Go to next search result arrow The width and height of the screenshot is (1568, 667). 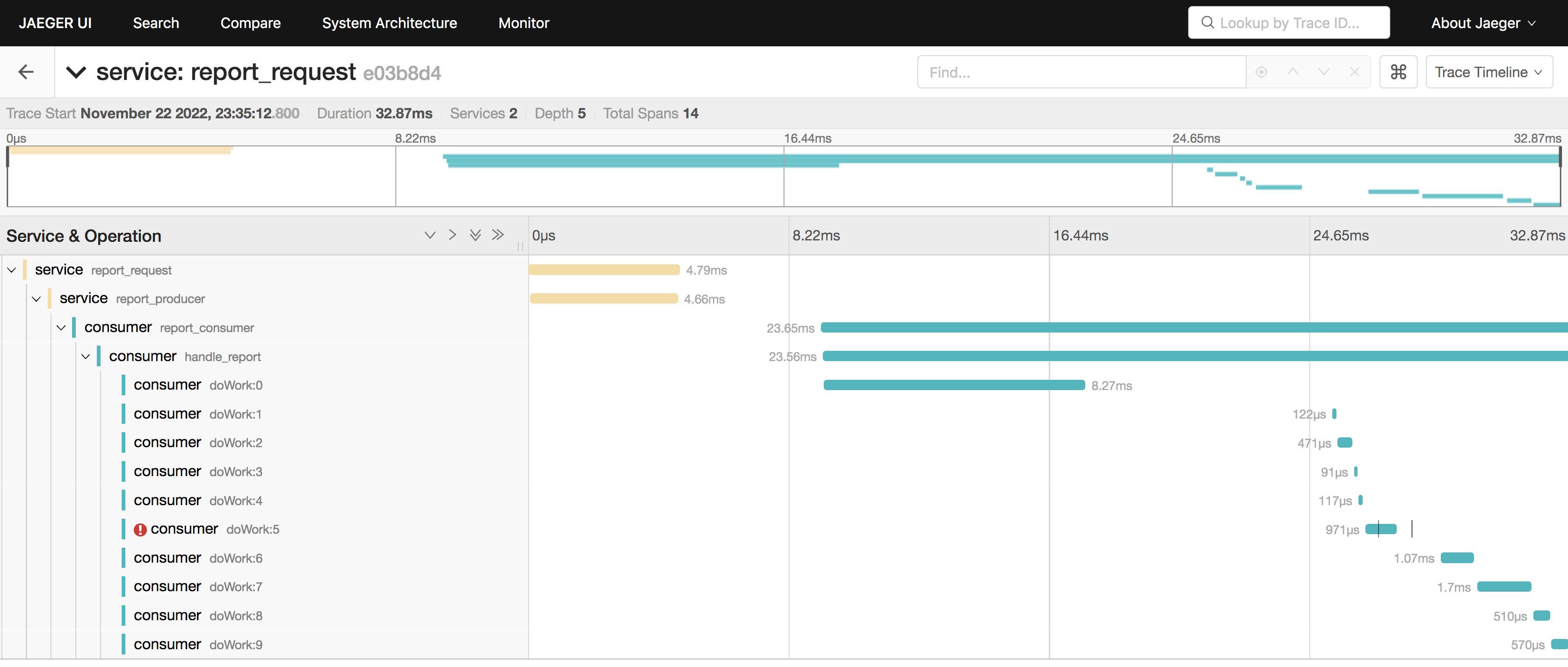(1323, 72)
